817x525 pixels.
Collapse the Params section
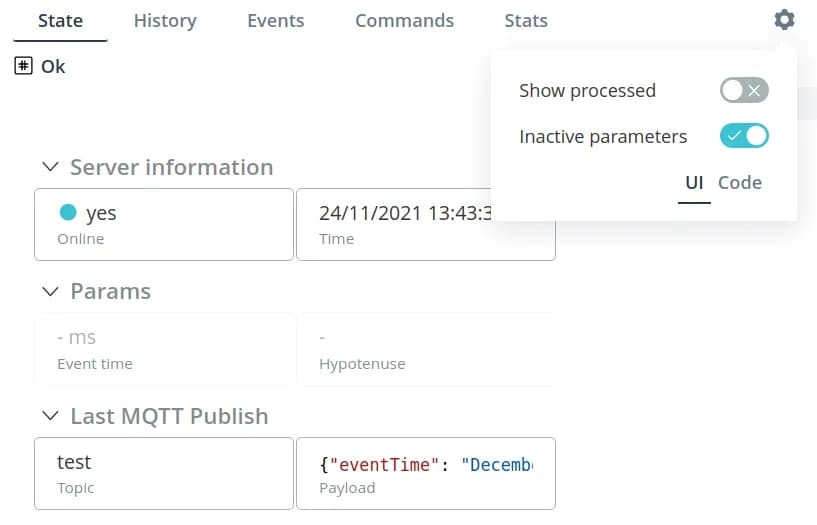point(50,292)
